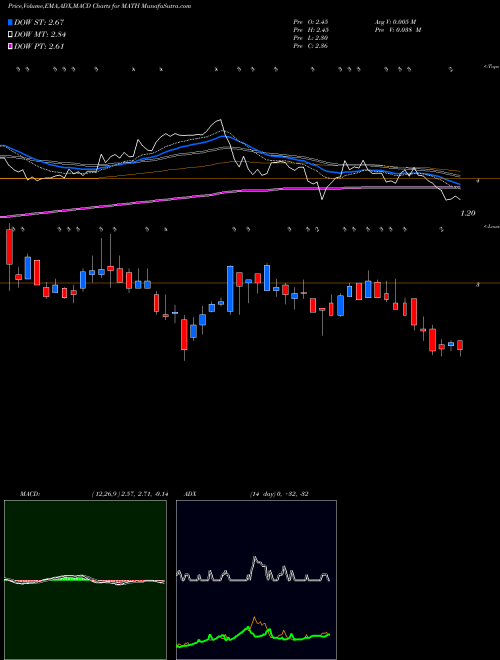Click the '1.20' price label
Viewport: 500px width, 660px height.
click(x=468, y=213)
